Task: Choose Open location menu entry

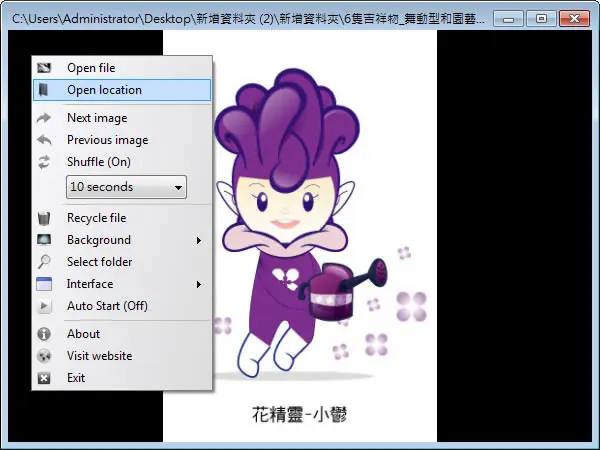Action: coord(122,90)
